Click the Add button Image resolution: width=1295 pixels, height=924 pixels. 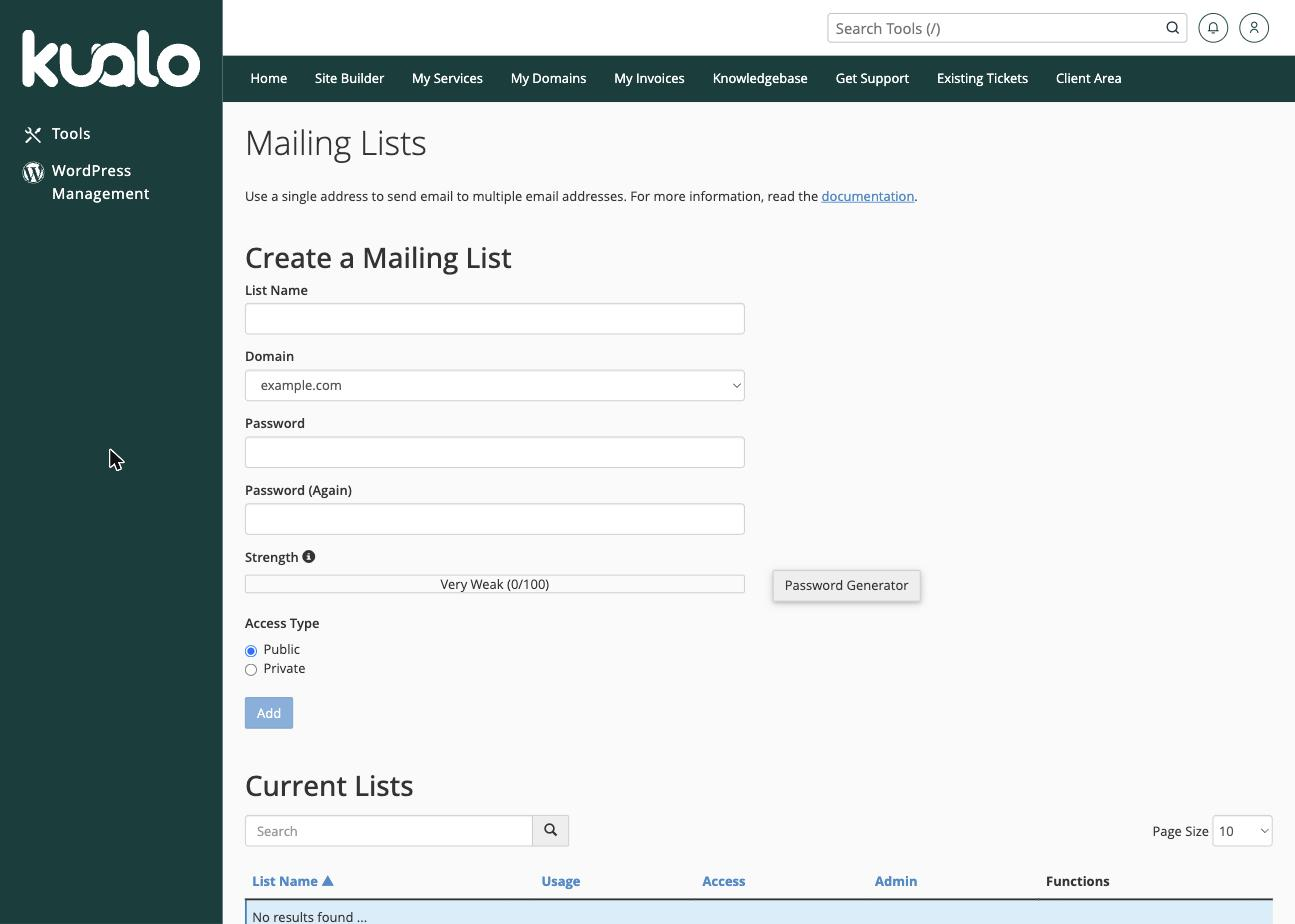click(x=269, y=713)
